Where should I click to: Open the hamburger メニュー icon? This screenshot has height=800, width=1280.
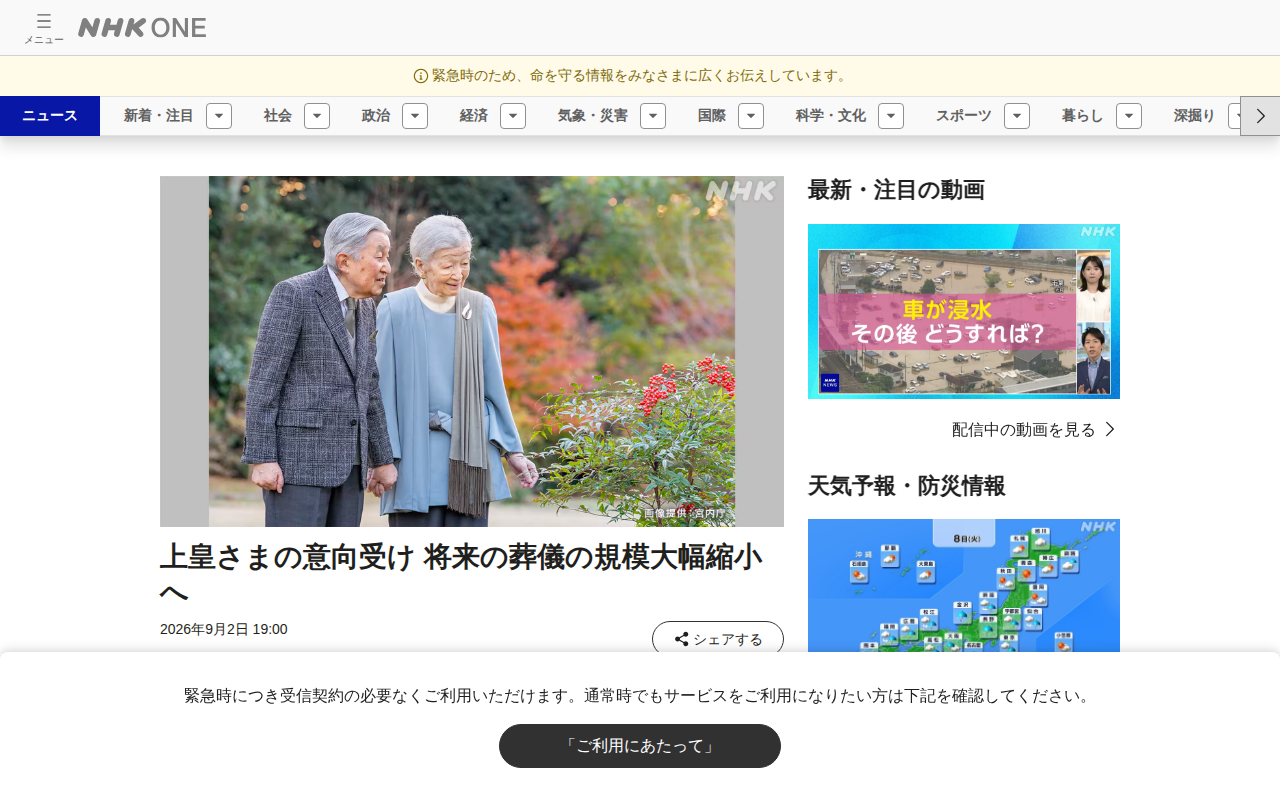(44, 28)
